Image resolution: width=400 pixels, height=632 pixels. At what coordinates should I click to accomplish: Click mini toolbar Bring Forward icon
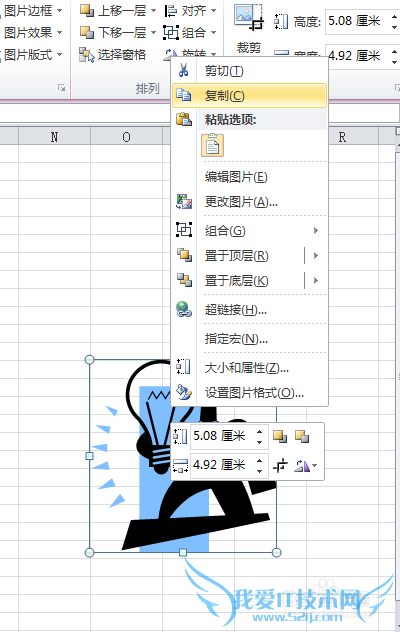click(x=280, y=437)
